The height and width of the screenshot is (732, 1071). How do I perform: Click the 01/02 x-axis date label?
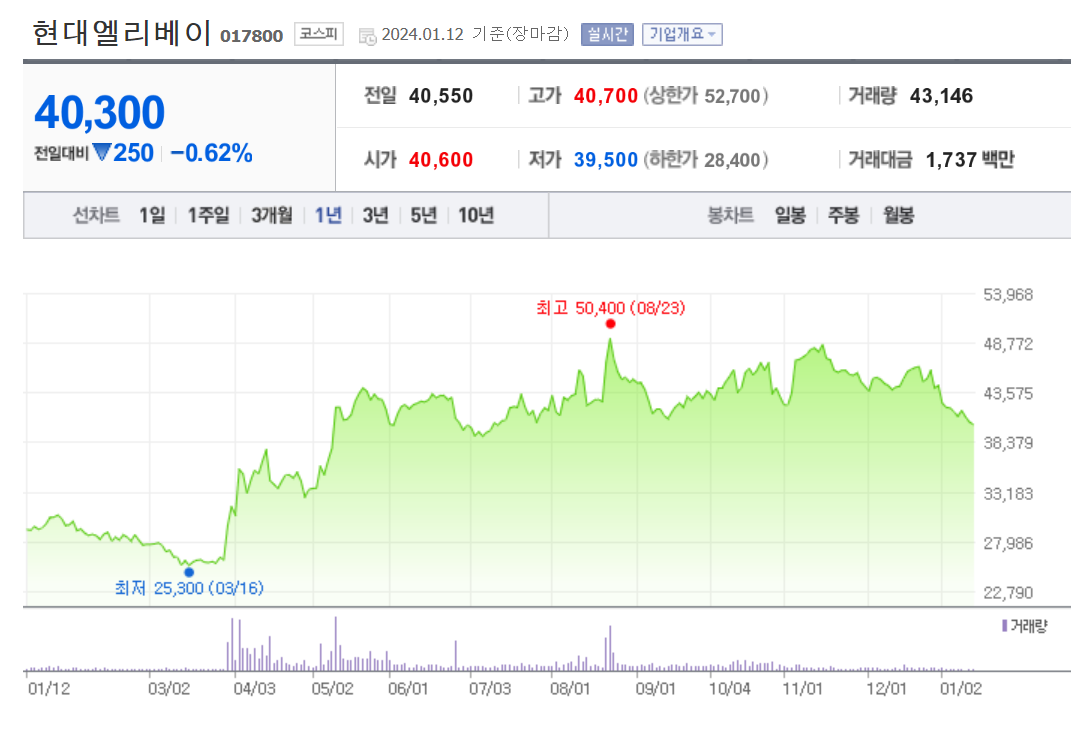coord(960,688)
